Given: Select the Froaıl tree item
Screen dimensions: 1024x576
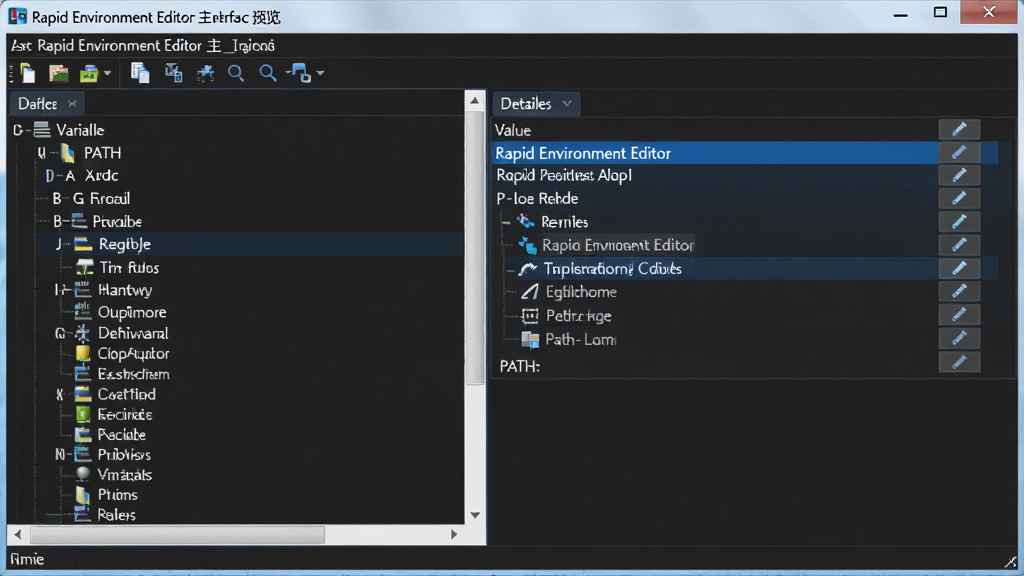Looking at the screenshot, I should coord(110,199).
